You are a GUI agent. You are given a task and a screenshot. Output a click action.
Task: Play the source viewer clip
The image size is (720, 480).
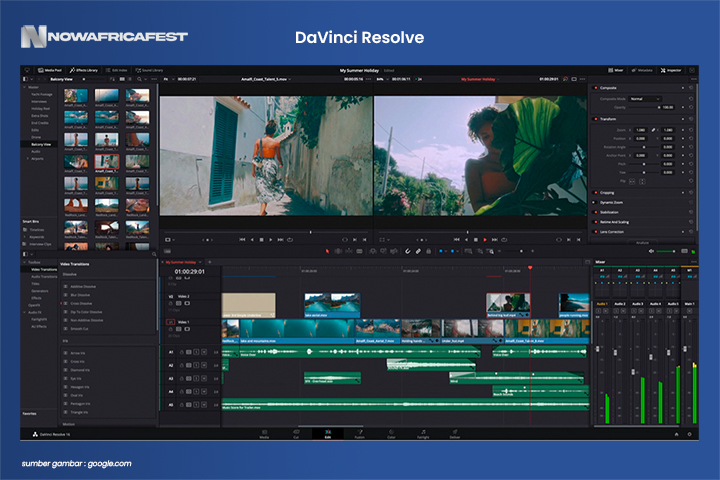pyautogui.click(x=271, y=240)
